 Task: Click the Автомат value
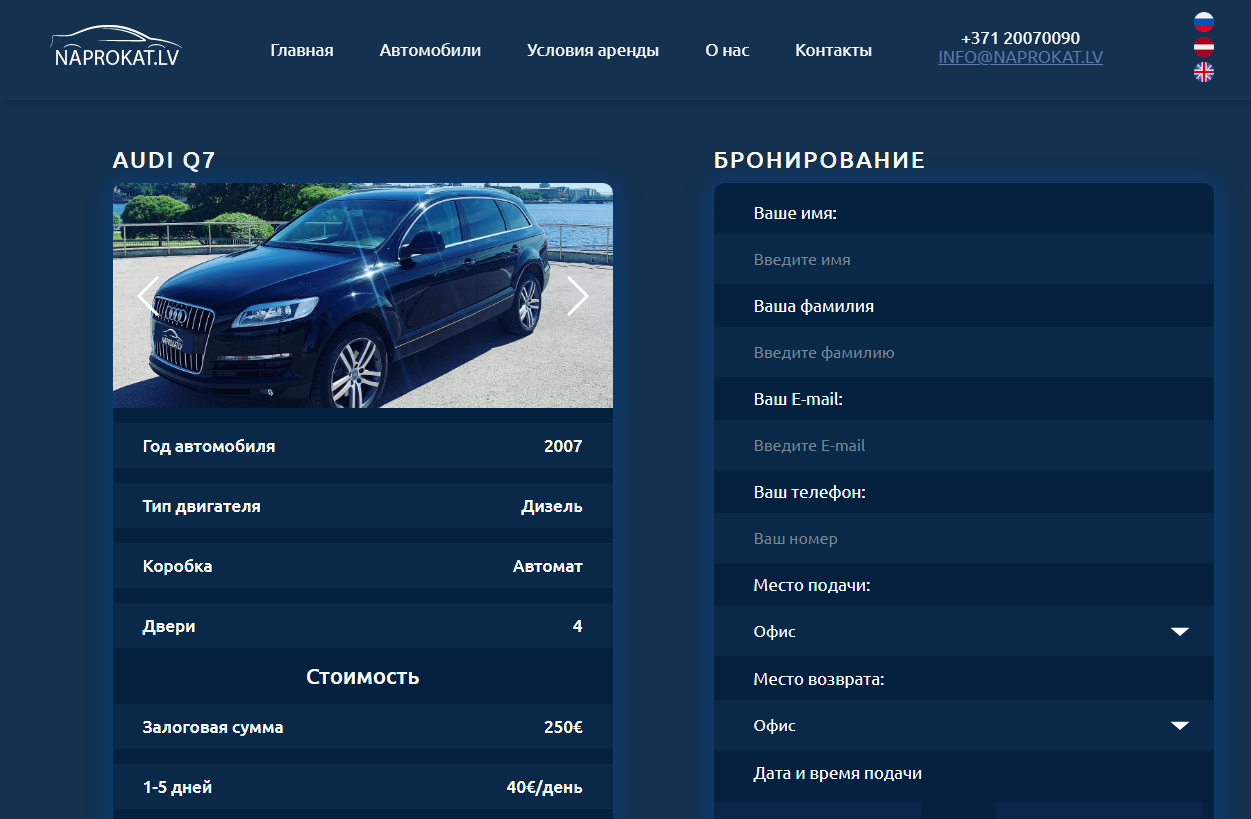[x=548, y=566]
